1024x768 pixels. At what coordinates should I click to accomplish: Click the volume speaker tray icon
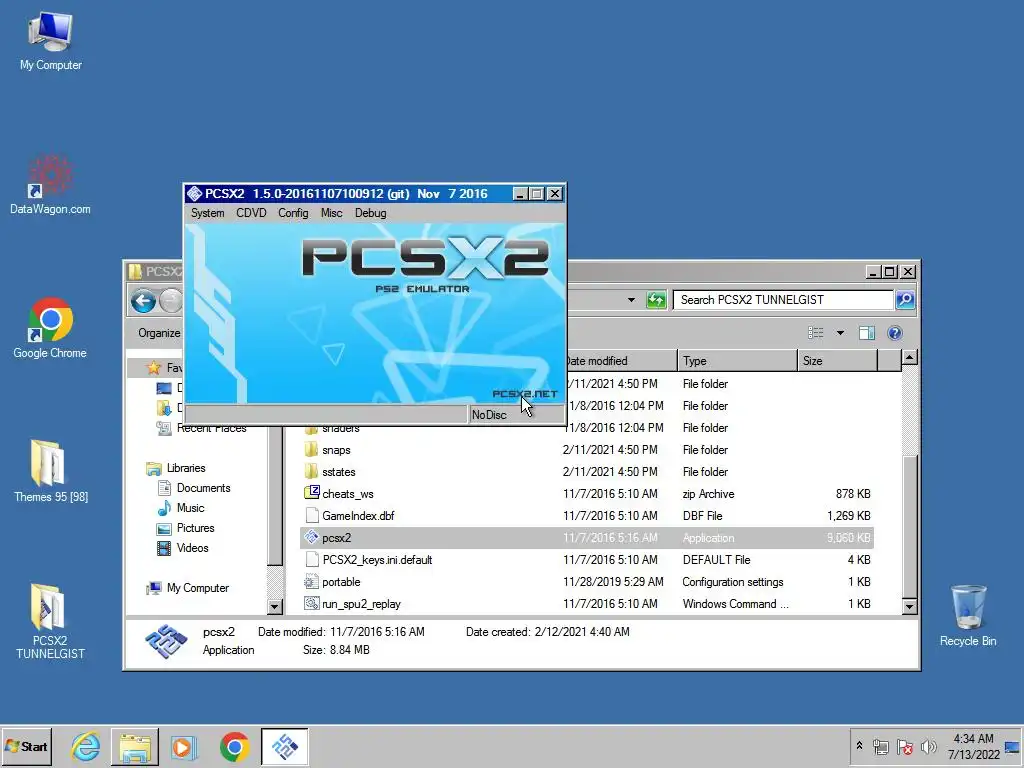(x=928, y=746)
